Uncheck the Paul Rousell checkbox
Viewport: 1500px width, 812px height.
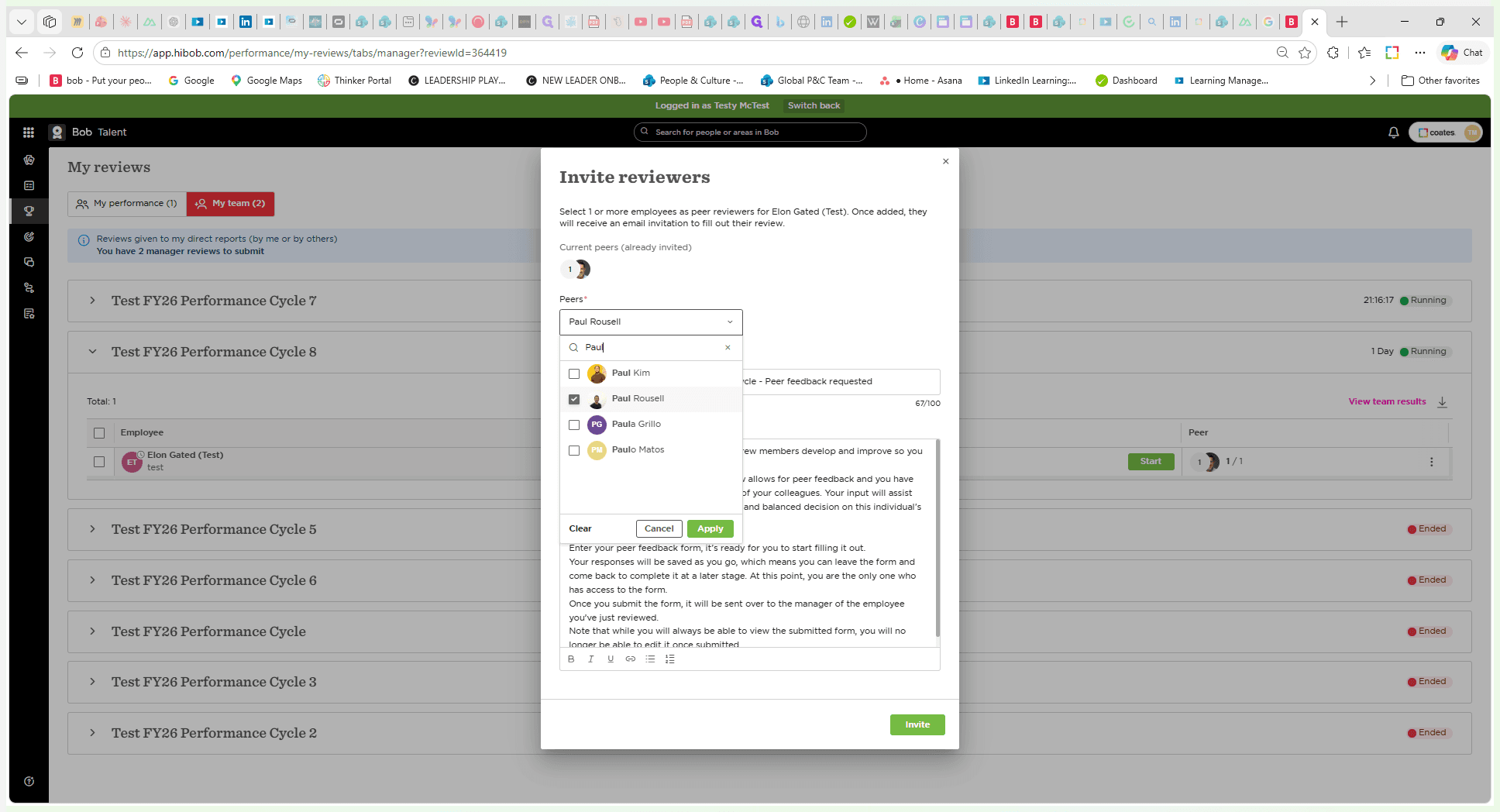(x=574, y=399)
